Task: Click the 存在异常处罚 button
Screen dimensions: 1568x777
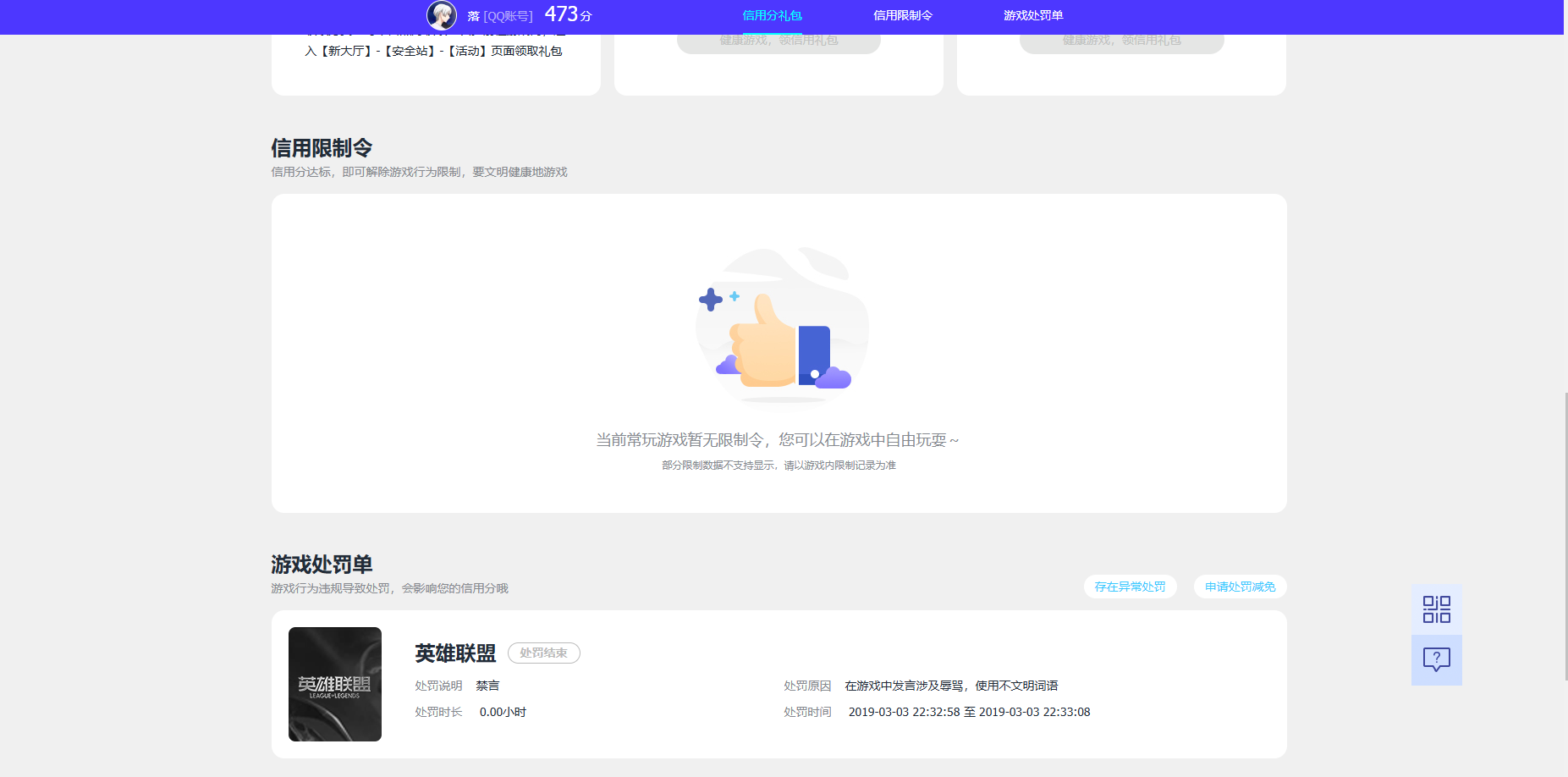Action: point(1130,587)
